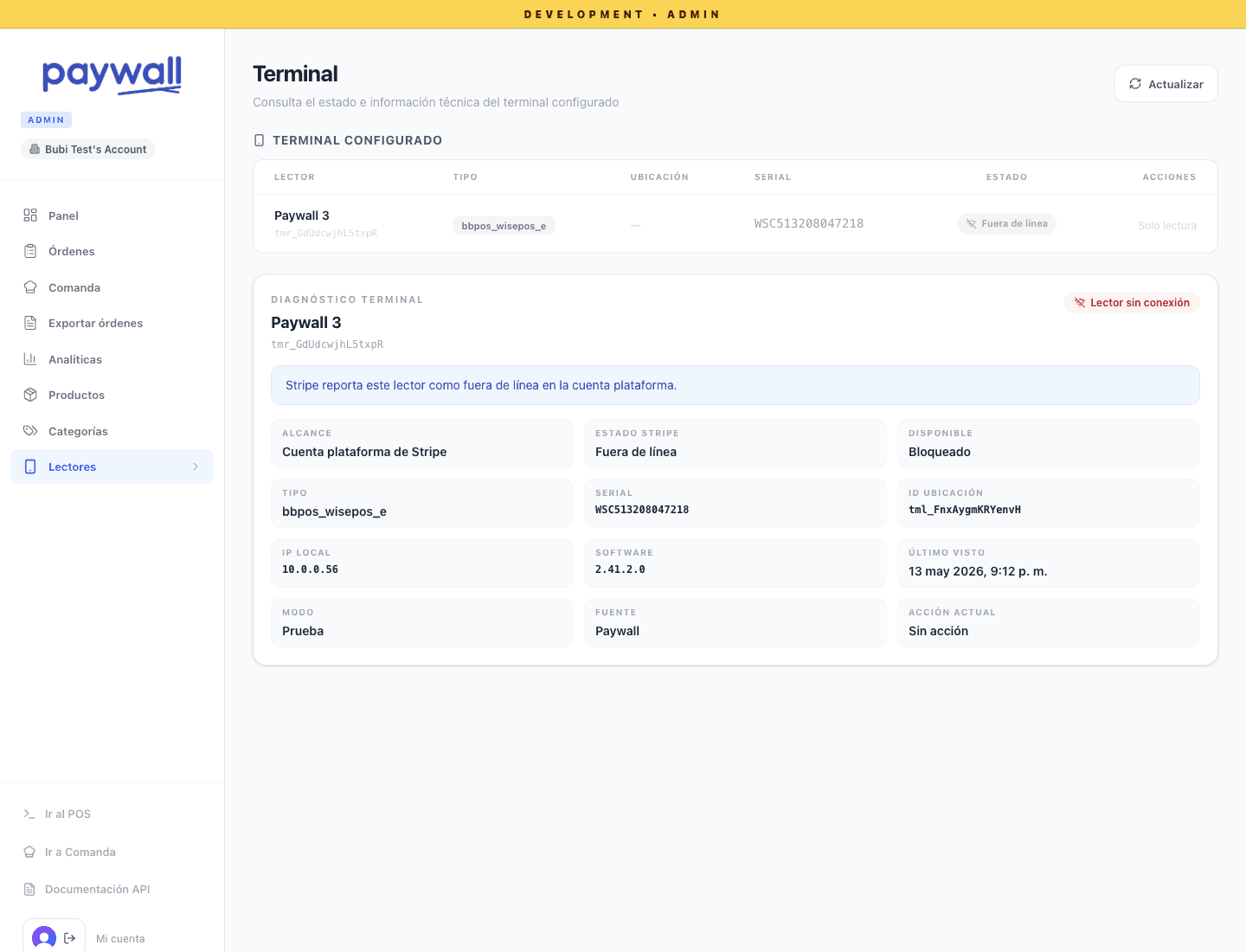Click the software version 2.41.2.0

coord(620,569)
